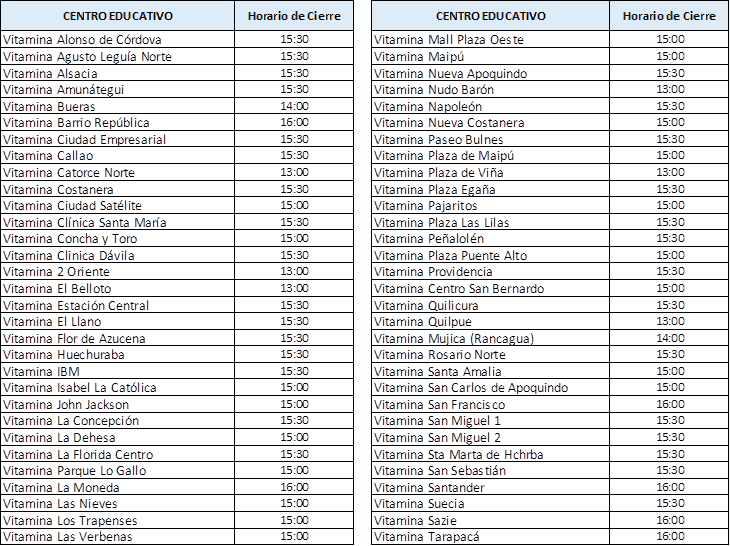Select the Vitamina Parque Lo Gallo cell

click(x=117, y=470)
